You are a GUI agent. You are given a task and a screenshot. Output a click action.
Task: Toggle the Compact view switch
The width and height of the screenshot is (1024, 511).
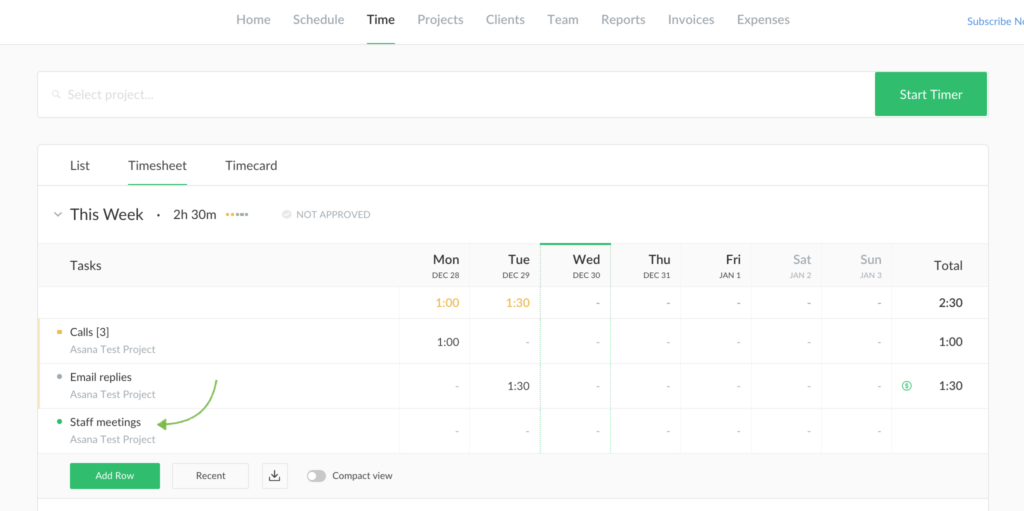point(316,476)
